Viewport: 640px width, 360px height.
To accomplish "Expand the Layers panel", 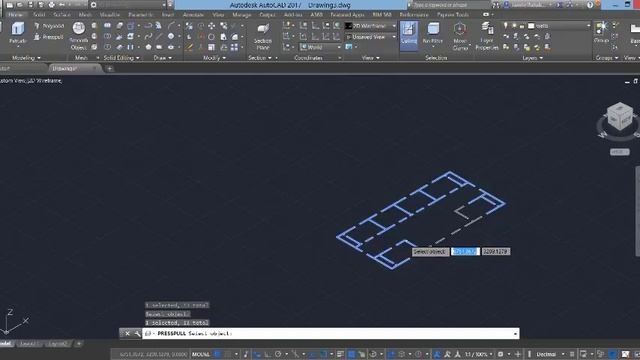I will [533, 58].
